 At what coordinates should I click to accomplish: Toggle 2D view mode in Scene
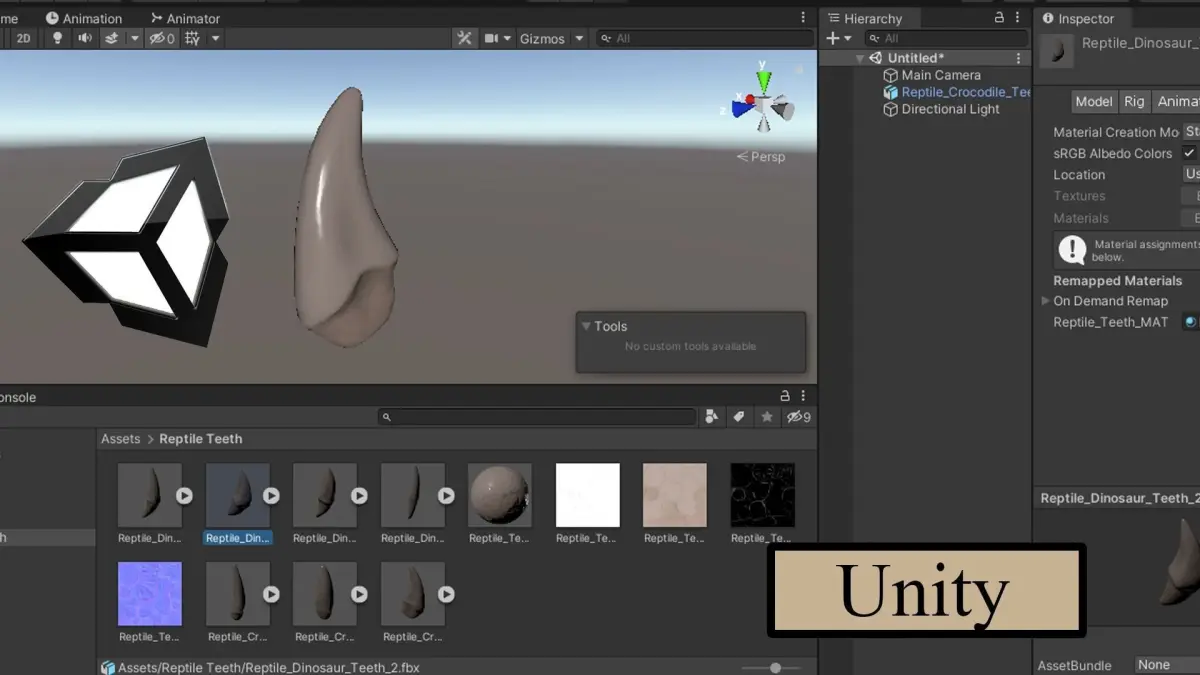[23, 38]
